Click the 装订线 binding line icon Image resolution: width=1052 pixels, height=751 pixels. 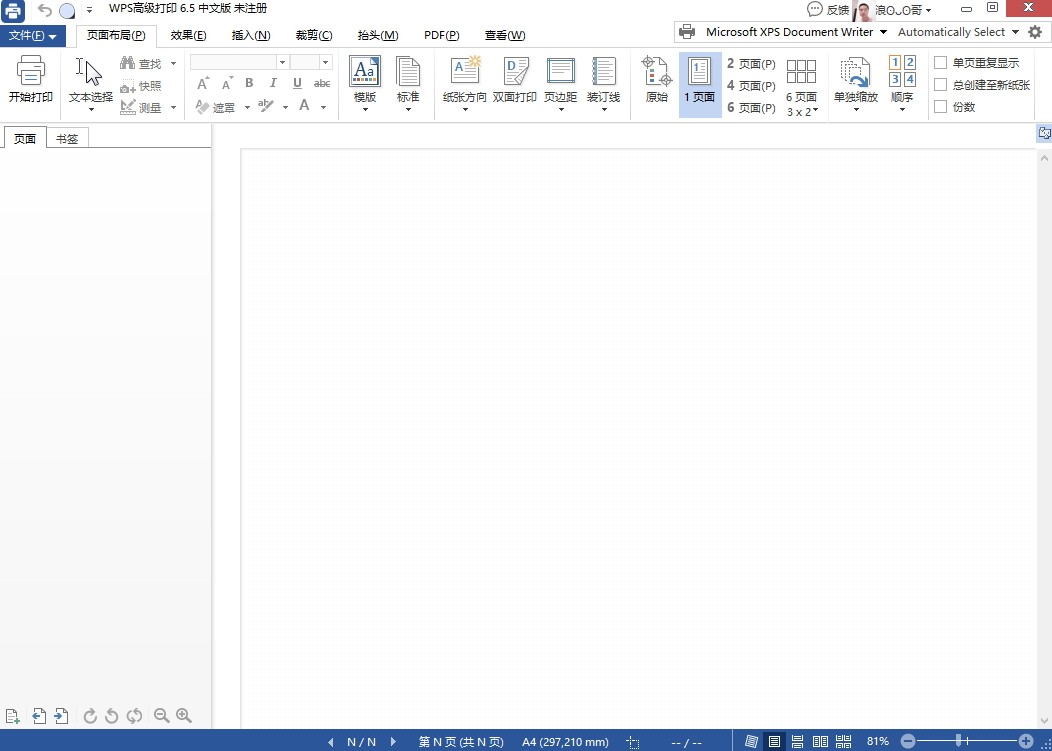[603, 71]
